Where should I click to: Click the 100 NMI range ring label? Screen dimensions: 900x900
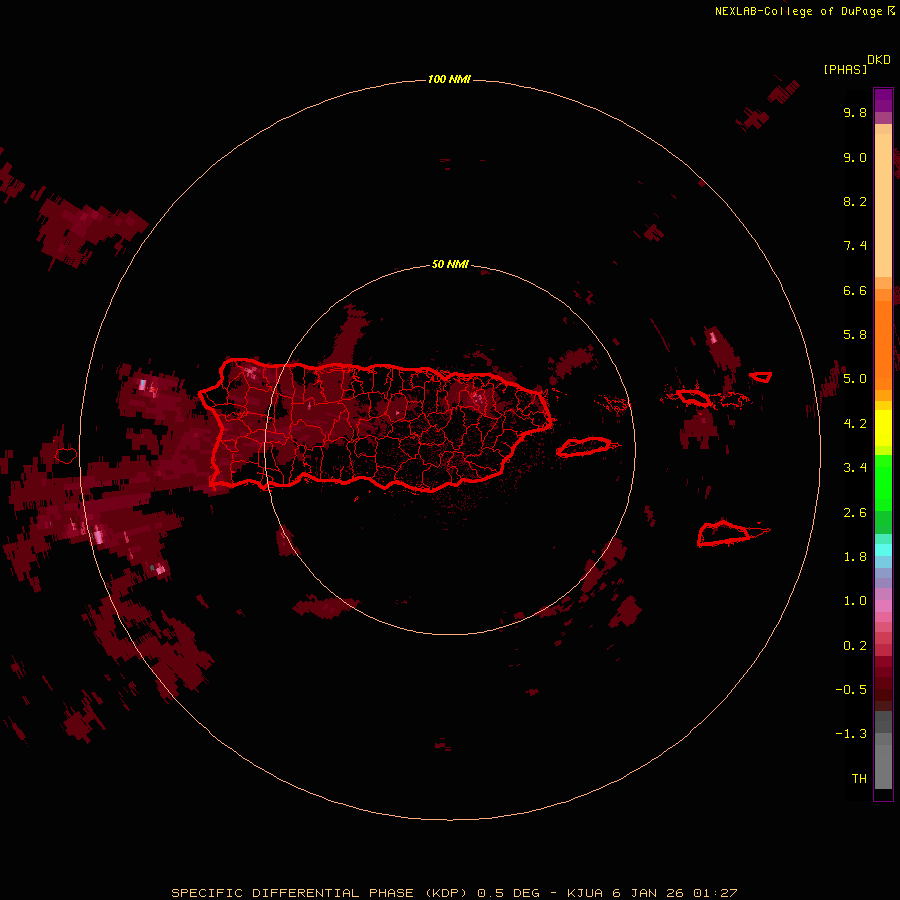pyautogui.click(x=449, y=79)
